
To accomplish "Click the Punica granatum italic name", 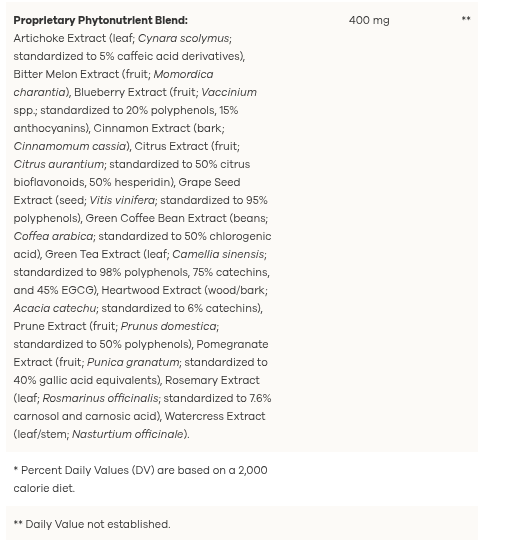I will [133, 362].
